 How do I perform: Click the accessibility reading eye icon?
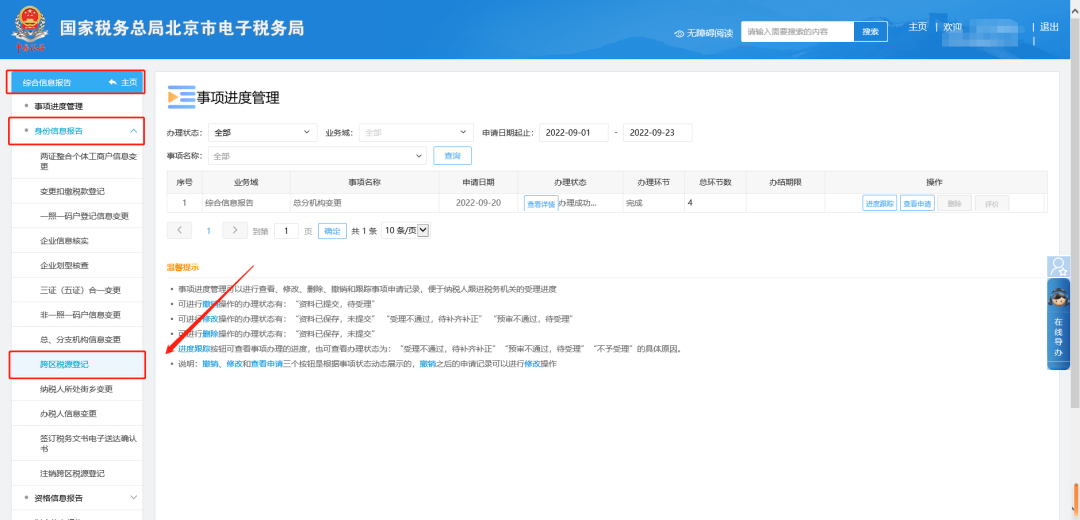[678, 33]
